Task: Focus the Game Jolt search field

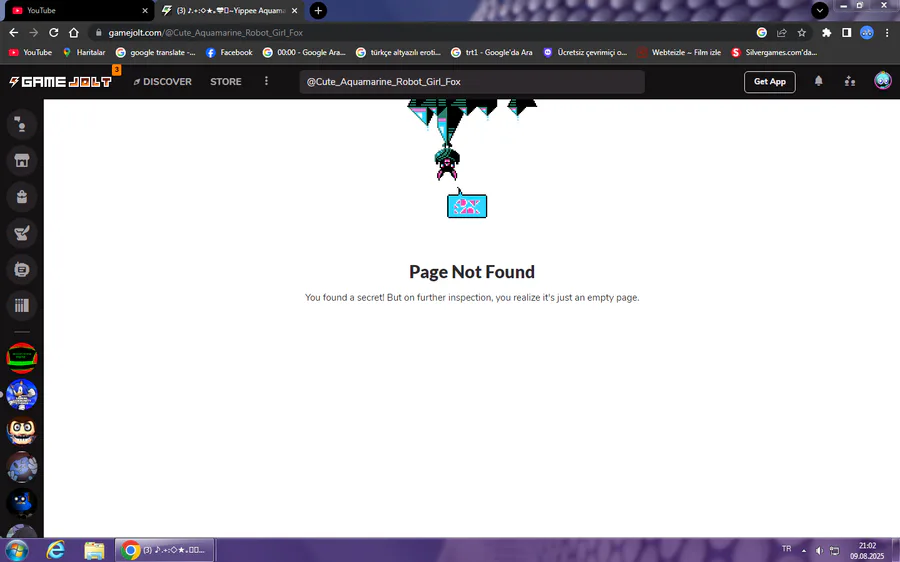Action: click(x=472, y=82)
